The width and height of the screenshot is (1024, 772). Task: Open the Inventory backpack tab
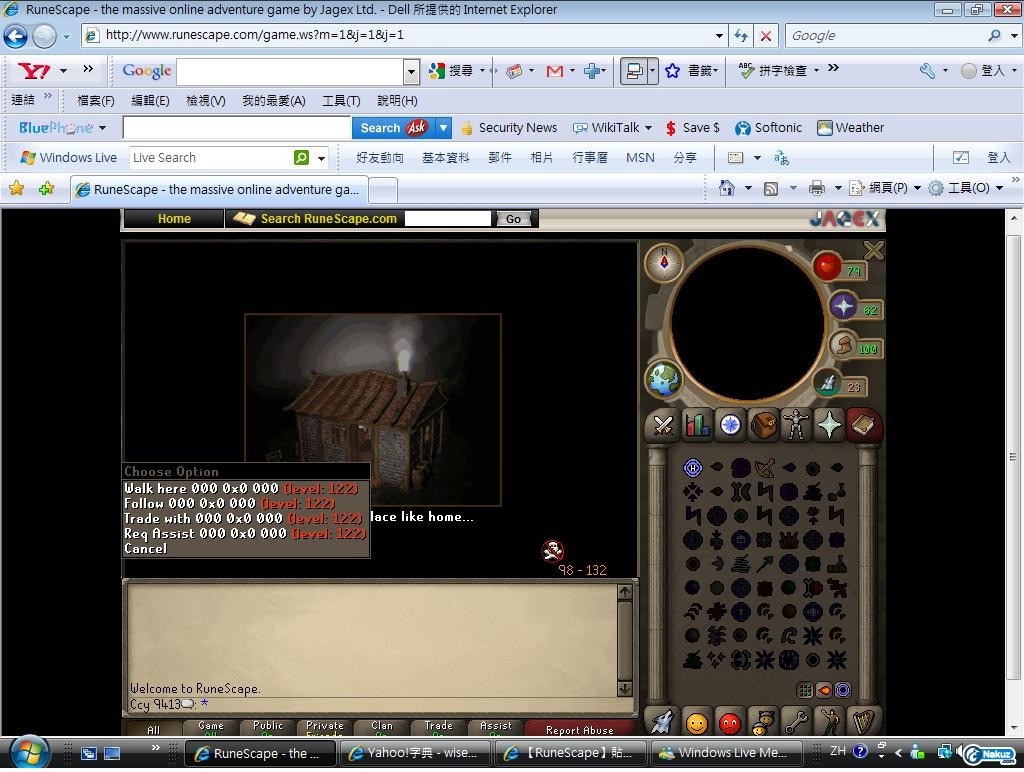tap(763, 425)
